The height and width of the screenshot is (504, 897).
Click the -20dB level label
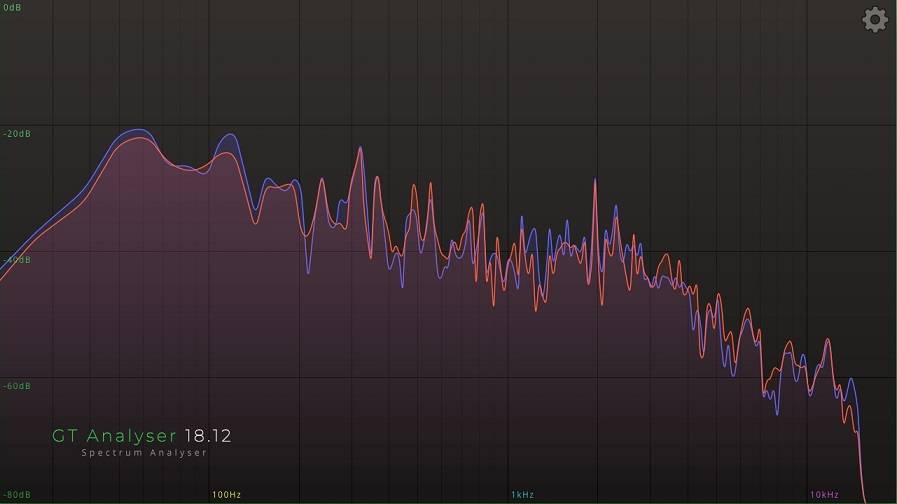tap(17, 134)
